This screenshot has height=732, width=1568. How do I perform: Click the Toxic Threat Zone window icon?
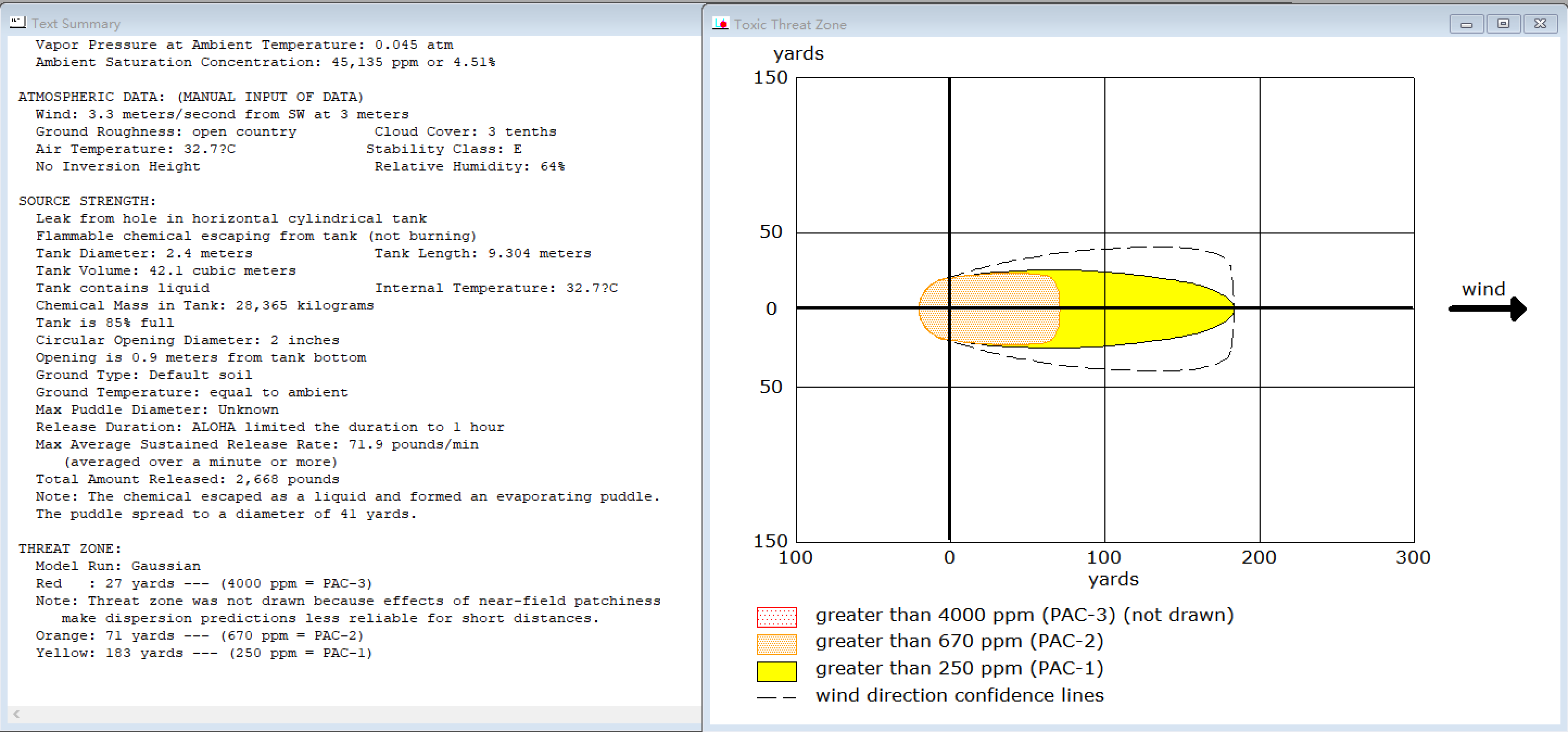(720, 24)
